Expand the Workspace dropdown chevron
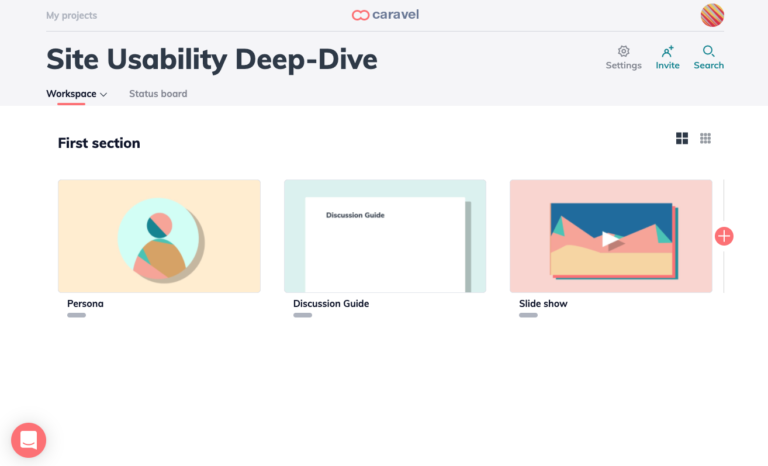 tap(104, 95)
